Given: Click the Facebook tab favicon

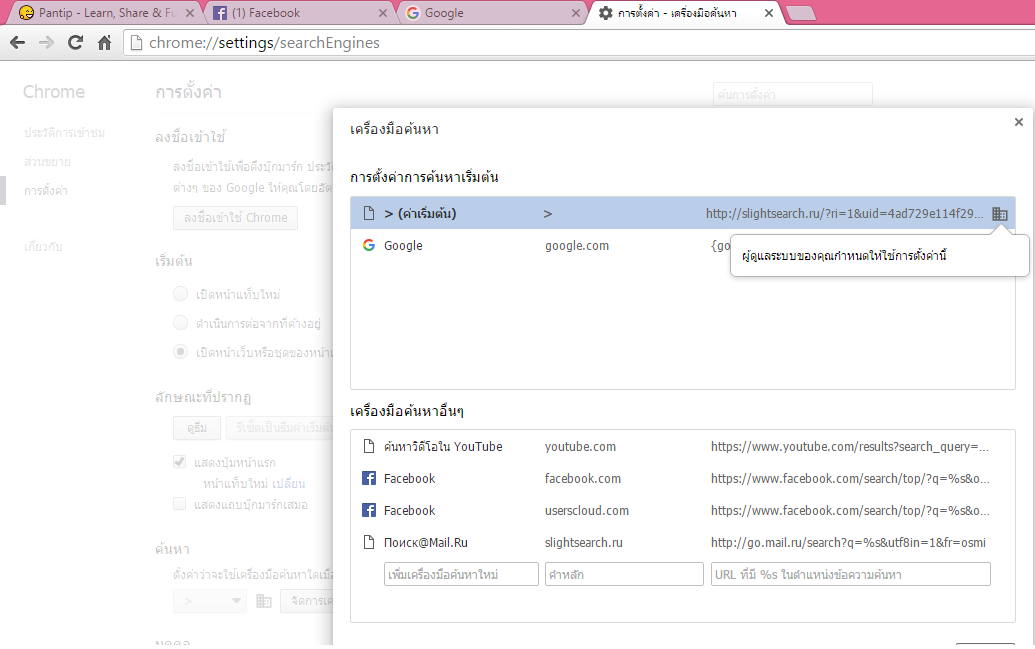Looking at the screenshot, I should pyautogui.click(x=220, y=13).
